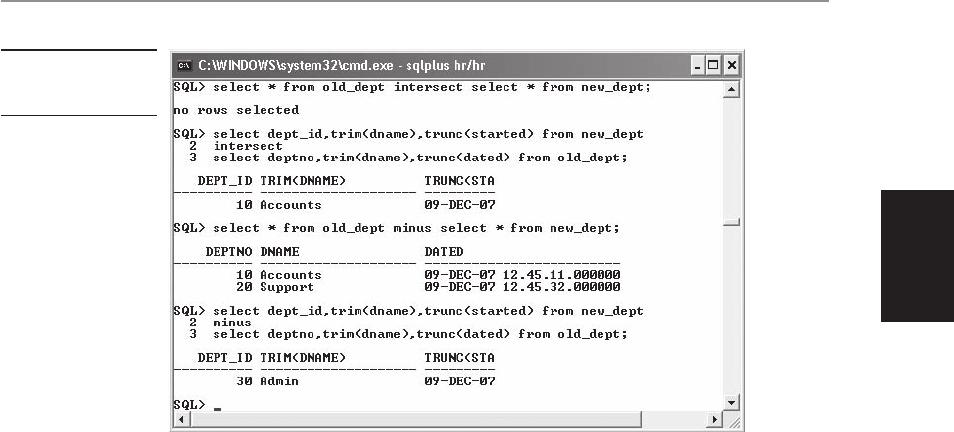The image size is (954, 432).
Task: Click the first intersect query line
Action: coord(412,87)
